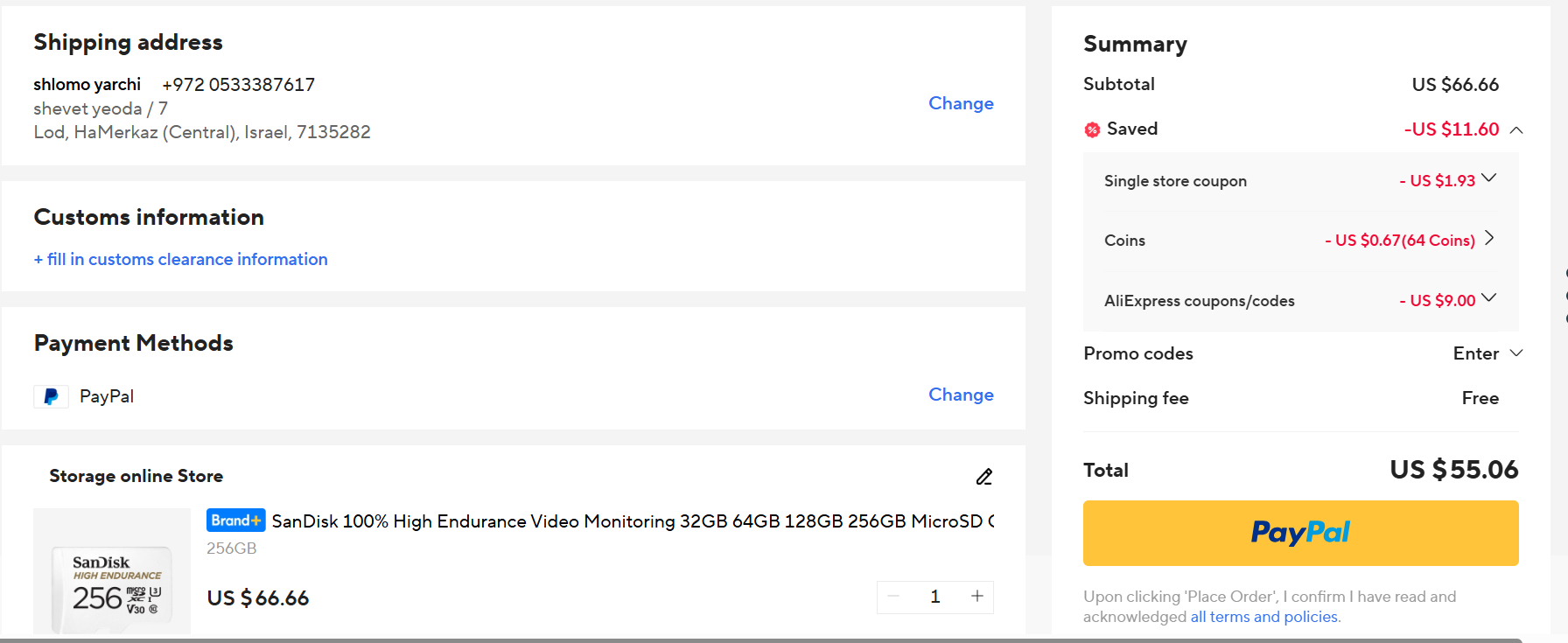Viewport: 1568px width, 643px height.
Task: Click the quantity field showing 1
Action: point(935,597)
